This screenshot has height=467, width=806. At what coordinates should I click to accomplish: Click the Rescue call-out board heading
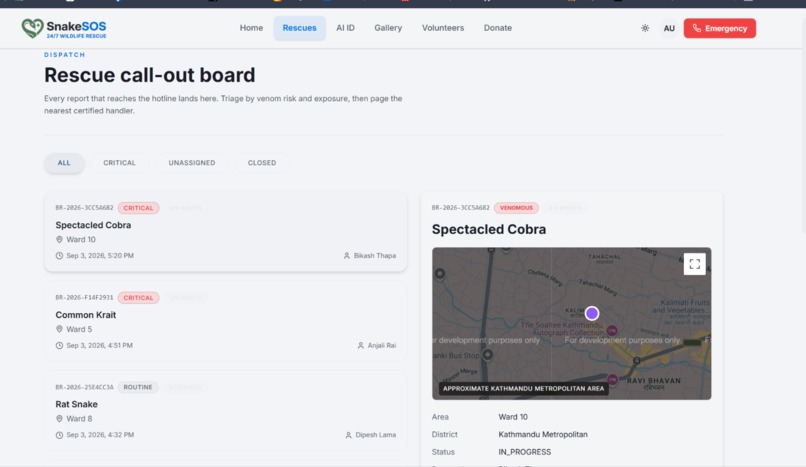150,75
